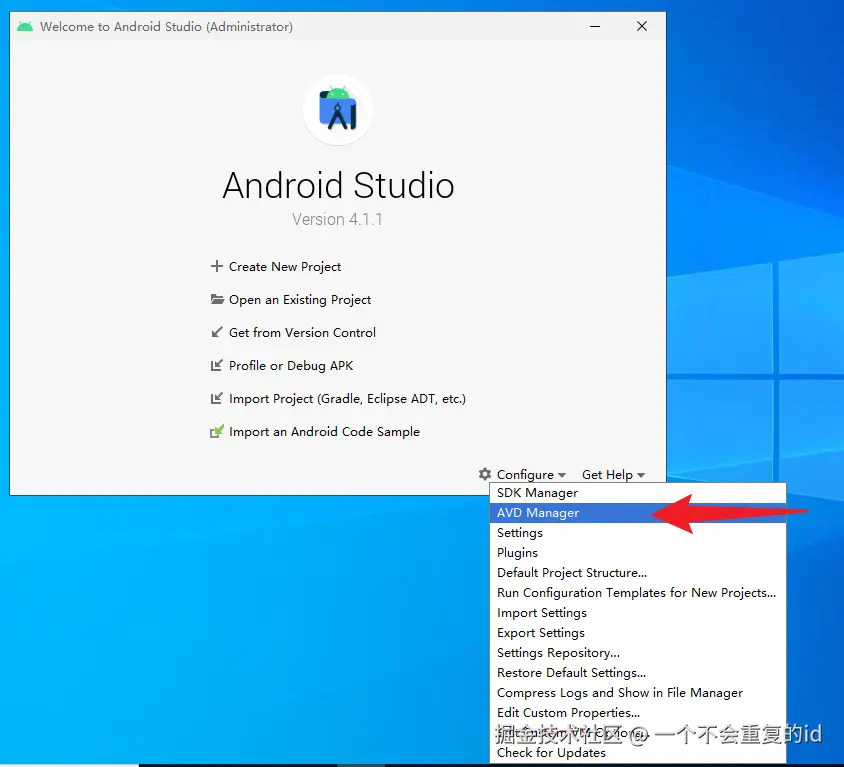Choose Get from Version Control
The image size is (844, 767).
point(302,333)
